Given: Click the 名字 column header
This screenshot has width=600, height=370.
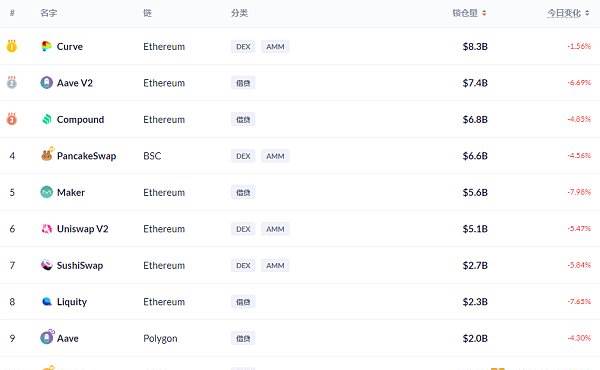Looking at the screenshot, I should (49, 13).
